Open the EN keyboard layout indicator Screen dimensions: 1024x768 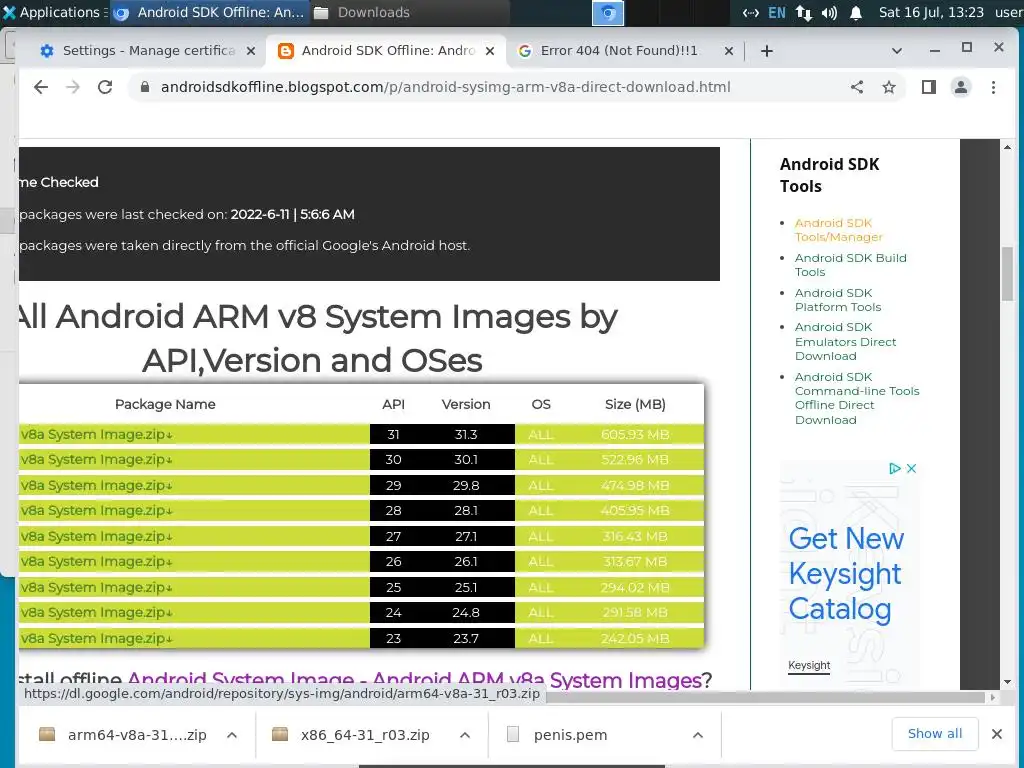pos(776,12)
